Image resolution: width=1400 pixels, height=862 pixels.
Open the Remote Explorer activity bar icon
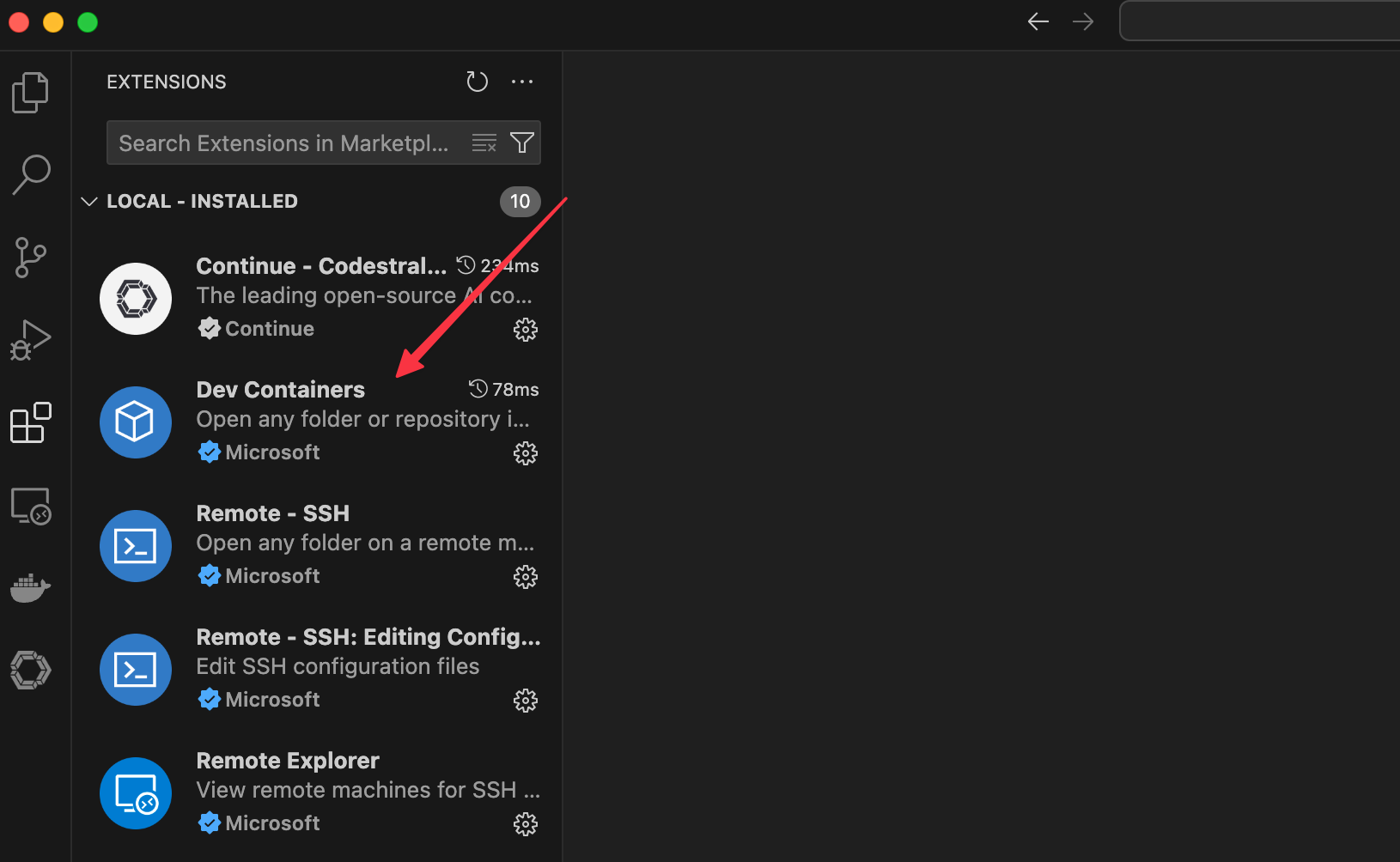pyautogui.click(x=31, y=506)
